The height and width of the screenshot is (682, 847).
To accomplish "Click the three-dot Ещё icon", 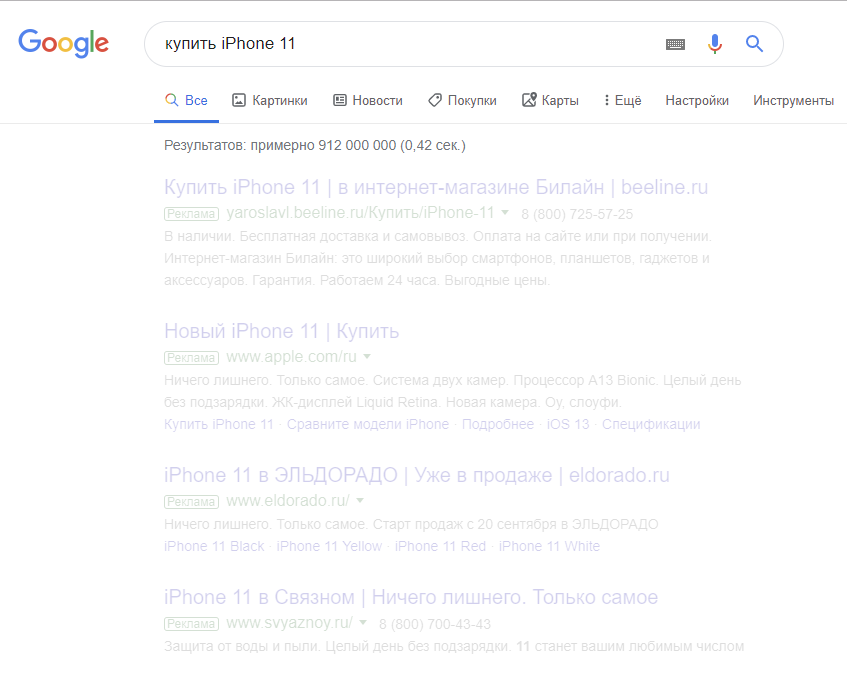I will (x=607, y=100).
